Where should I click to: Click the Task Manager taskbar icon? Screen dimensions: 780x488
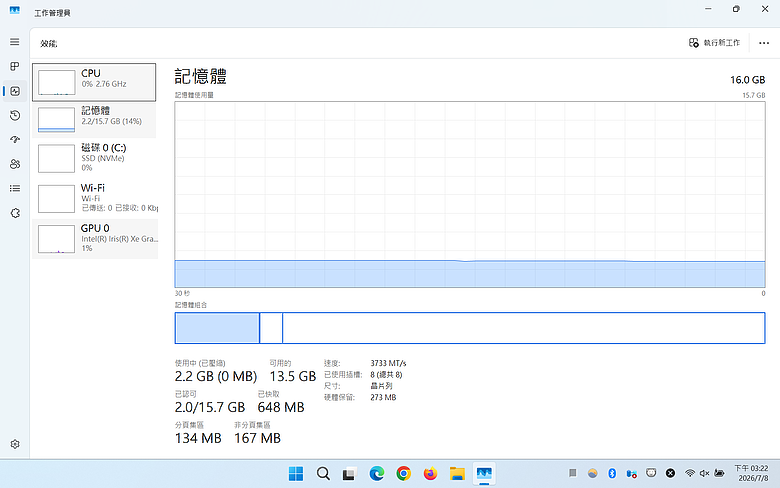tap(484, 474)
